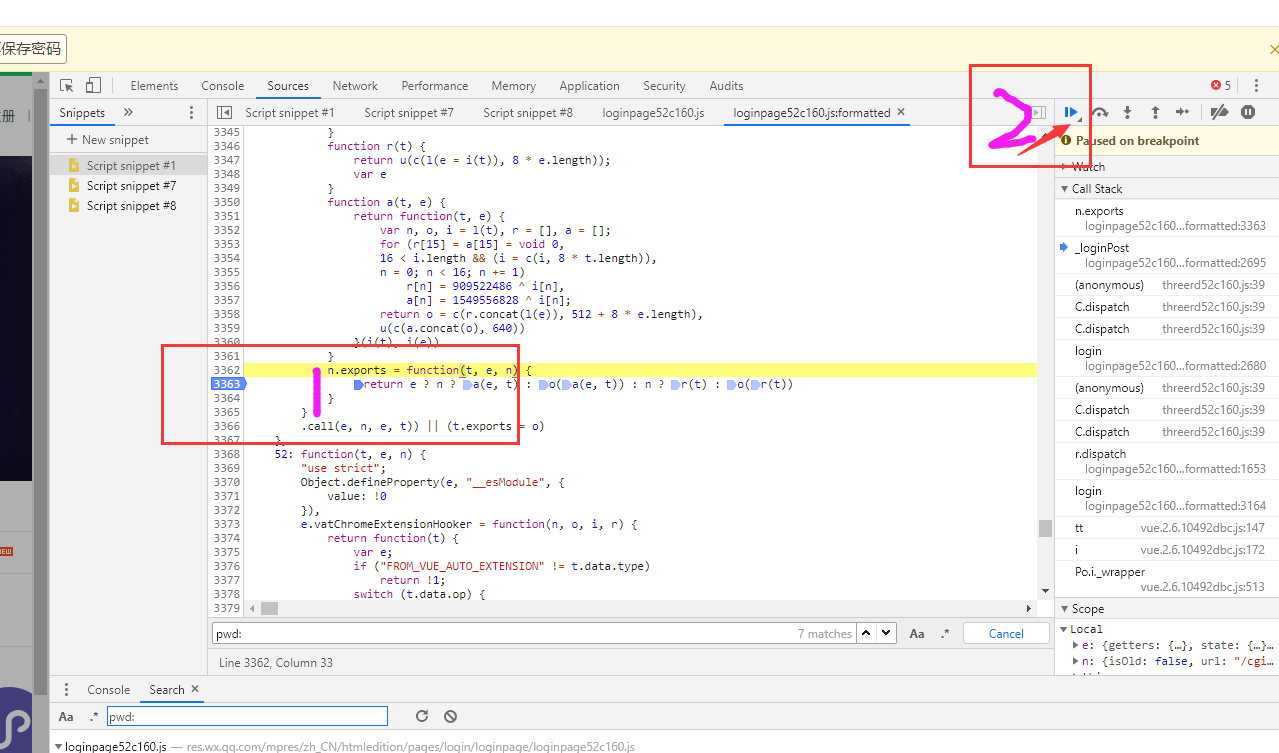Select the tt call stack frame
Screen dimensions: 1279x753
pyautogui.click(x=1167, y=527)
